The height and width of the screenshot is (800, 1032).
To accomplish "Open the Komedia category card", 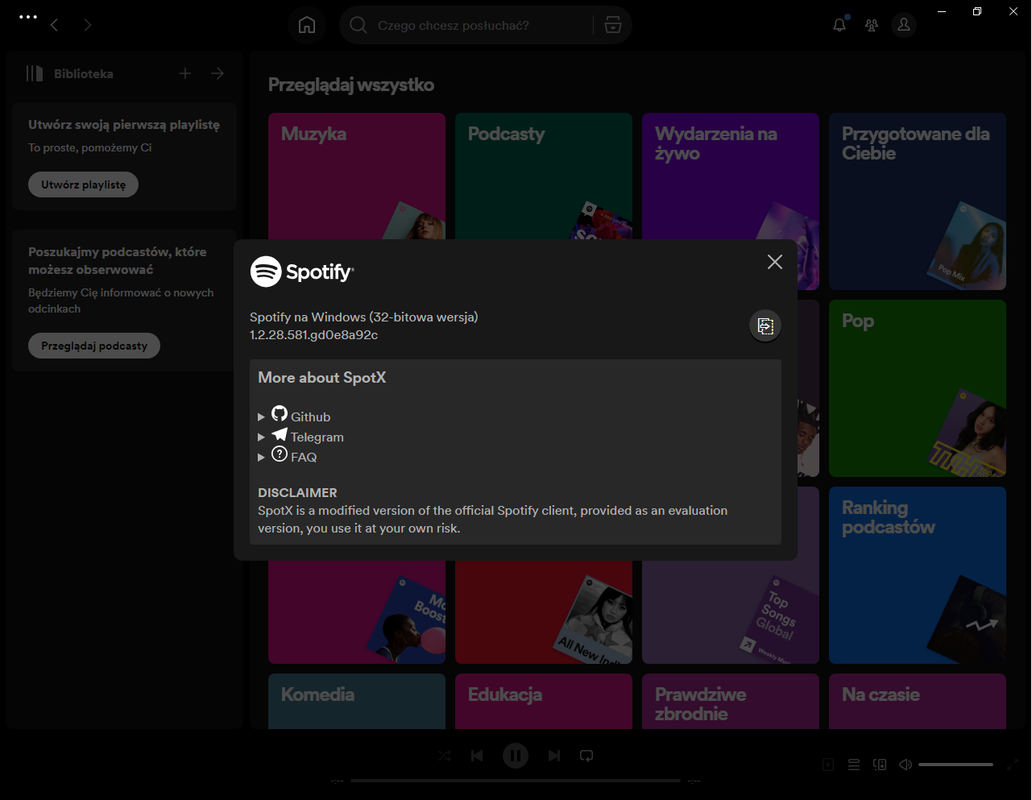I will (356, 701).
